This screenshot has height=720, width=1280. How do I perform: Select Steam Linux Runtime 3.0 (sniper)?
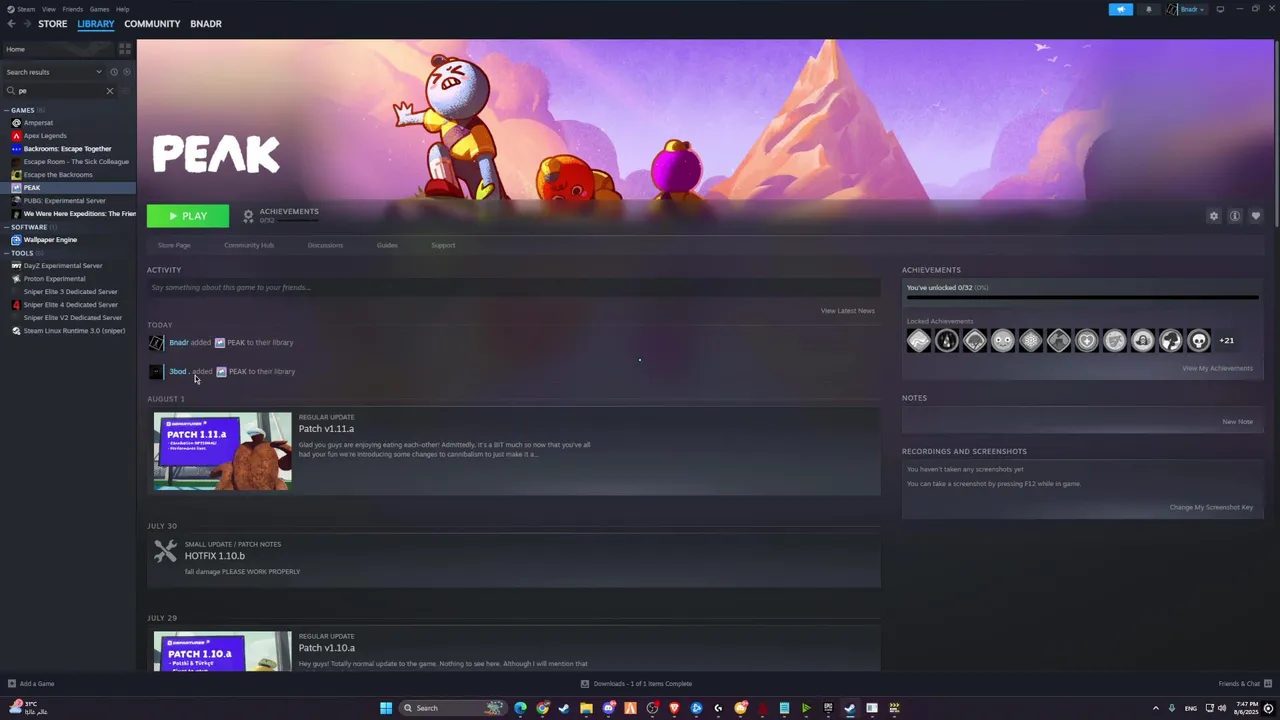click(x=74, y=331)
